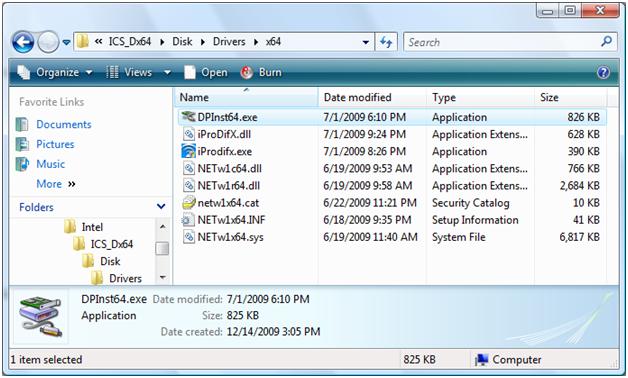The width and height of the screenshot is (628, 378).
Task: Select the iProdifx.exe file icon
Action: (x=189, y=151)
